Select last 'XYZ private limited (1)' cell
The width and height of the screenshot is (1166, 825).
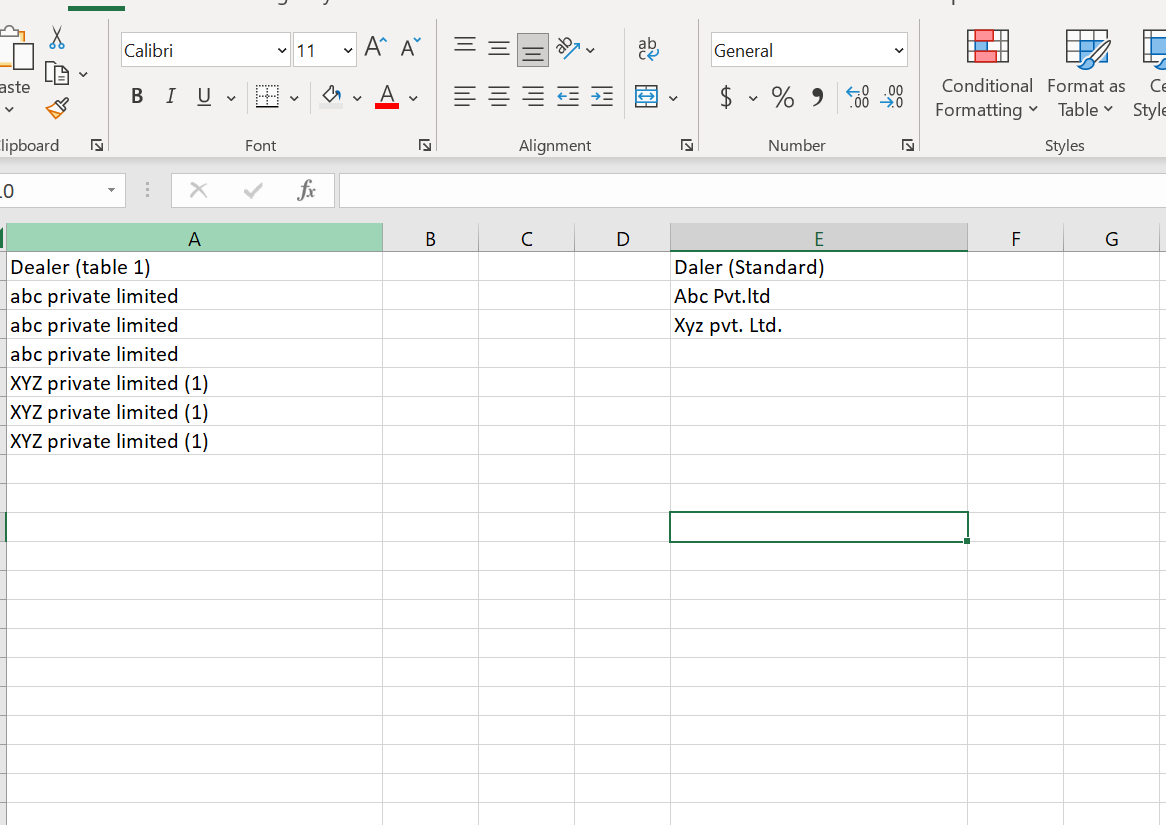(x=194, y=441)
